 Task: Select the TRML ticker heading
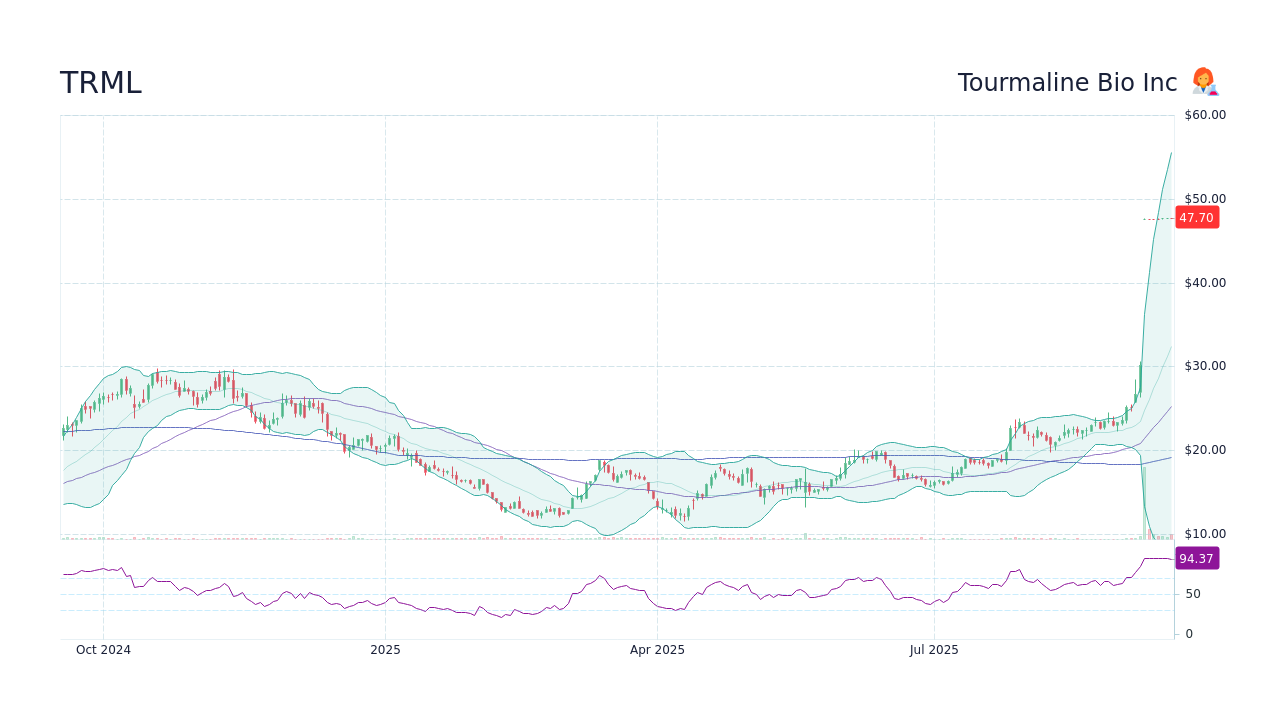click(x=100, y=83)
